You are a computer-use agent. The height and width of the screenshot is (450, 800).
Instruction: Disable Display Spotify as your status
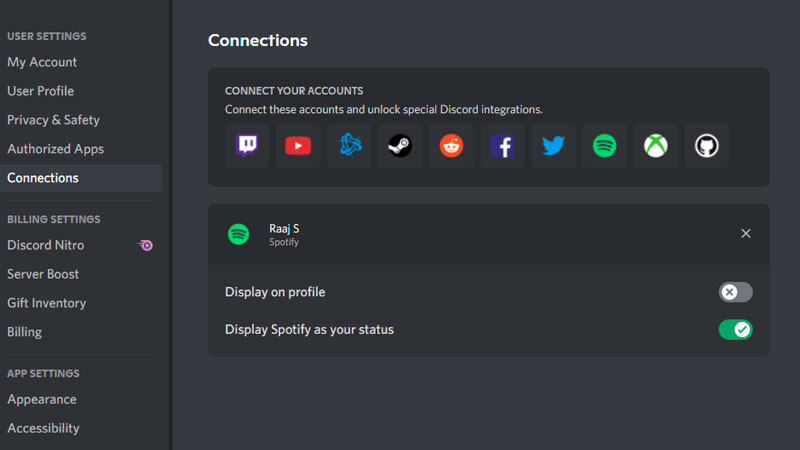coord(735,330)
